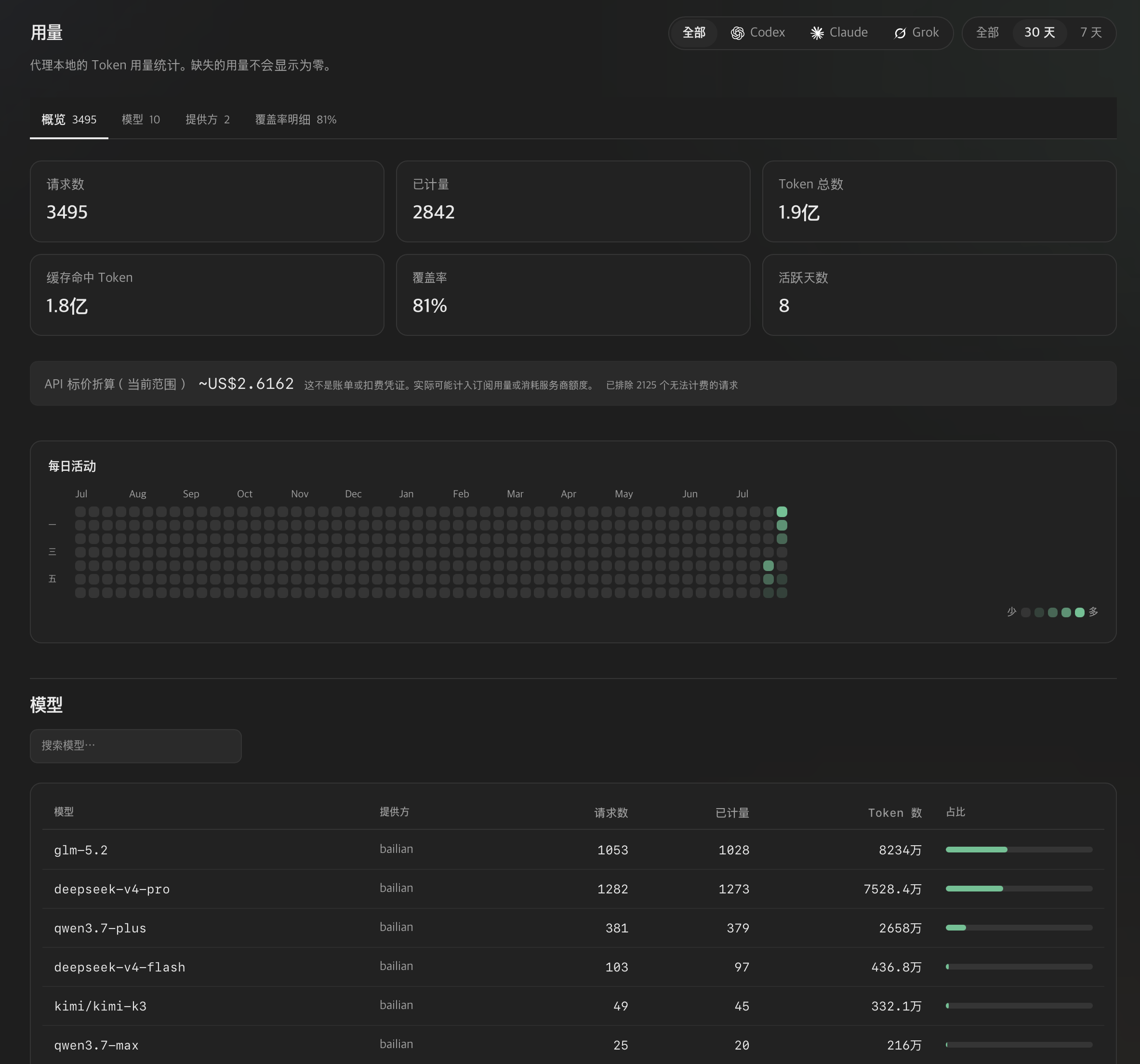Click the 已排除 2125 个无法计费的请求 note

click(672, 385)
